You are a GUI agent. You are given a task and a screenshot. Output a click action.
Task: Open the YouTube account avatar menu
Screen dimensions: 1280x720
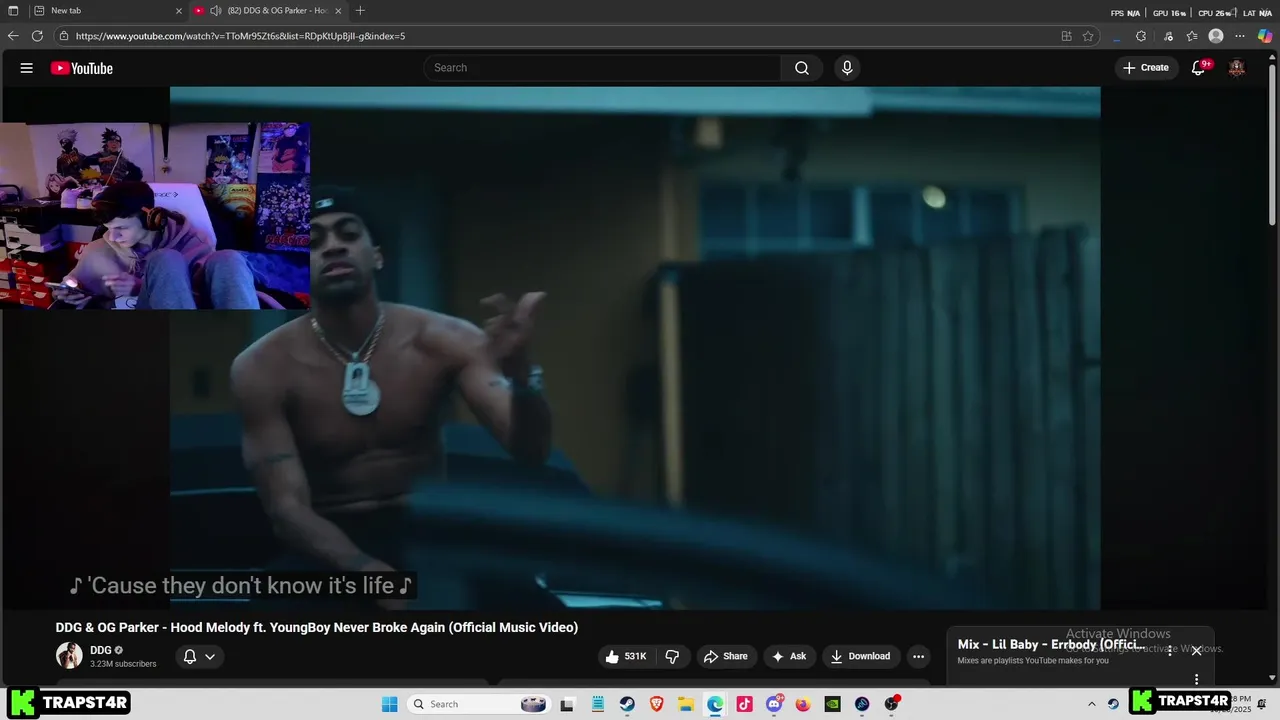(1237, 68)
